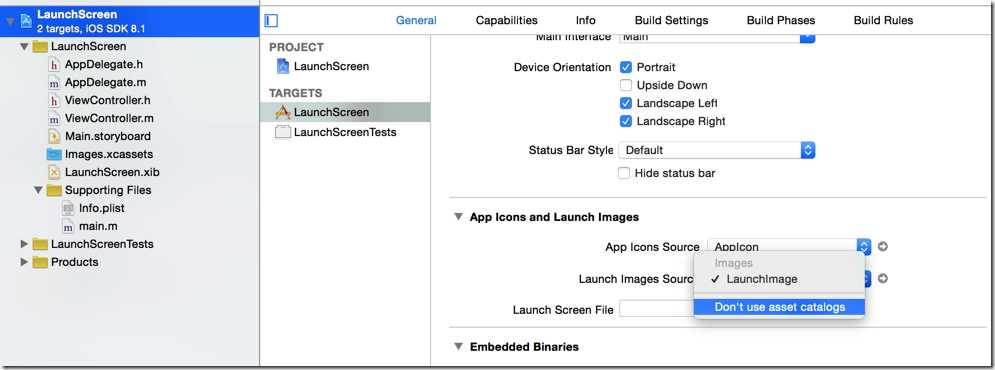This screenshot has height=370, width=995.
Task: Uncheck the Portrait orientation checkbox
Action: 626,67
